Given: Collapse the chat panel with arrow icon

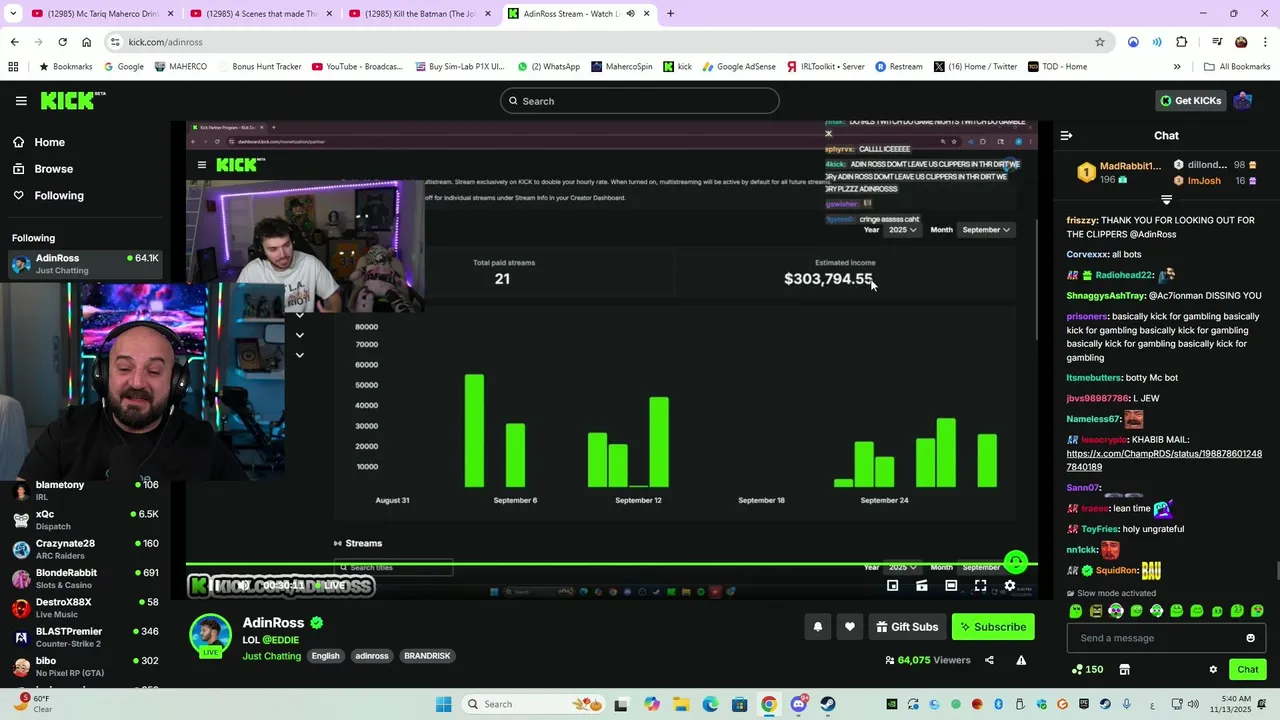Looking at the screenshot, I should coord(1066,135).
